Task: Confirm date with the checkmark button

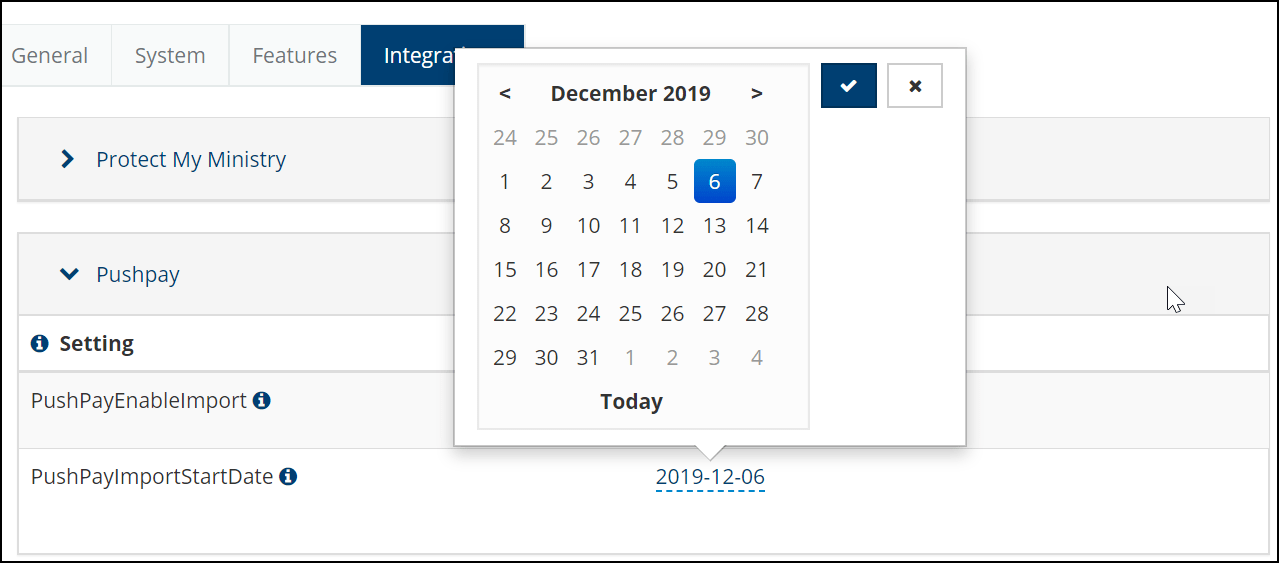Action: pos(849,86)
